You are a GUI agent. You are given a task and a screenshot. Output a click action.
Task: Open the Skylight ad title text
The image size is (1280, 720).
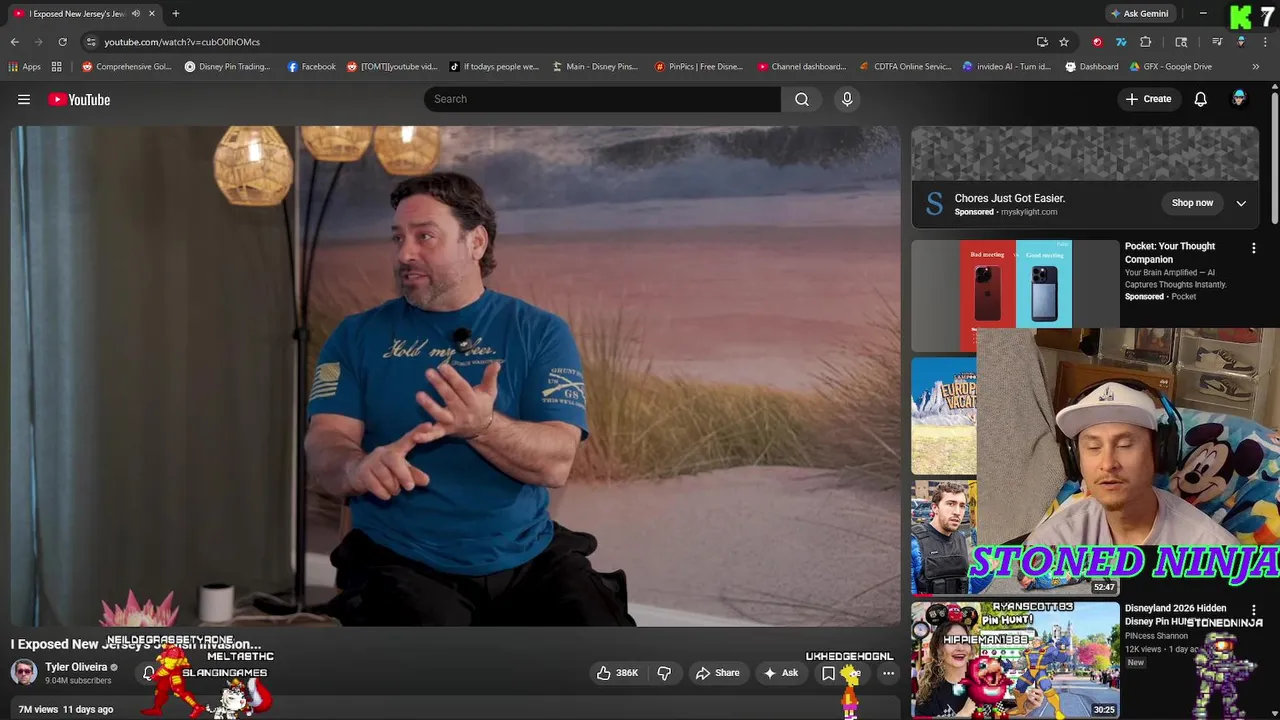point(1010,198)
